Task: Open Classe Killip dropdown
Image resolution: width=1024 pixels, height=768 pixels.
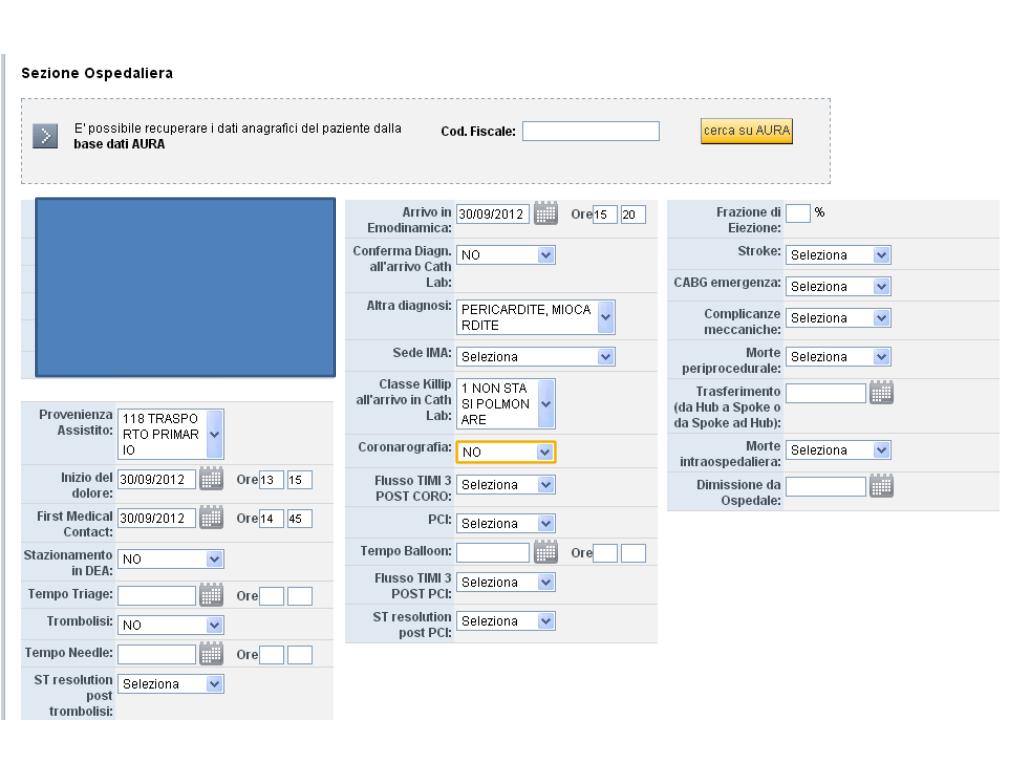Action: click(x=506, y=404)
